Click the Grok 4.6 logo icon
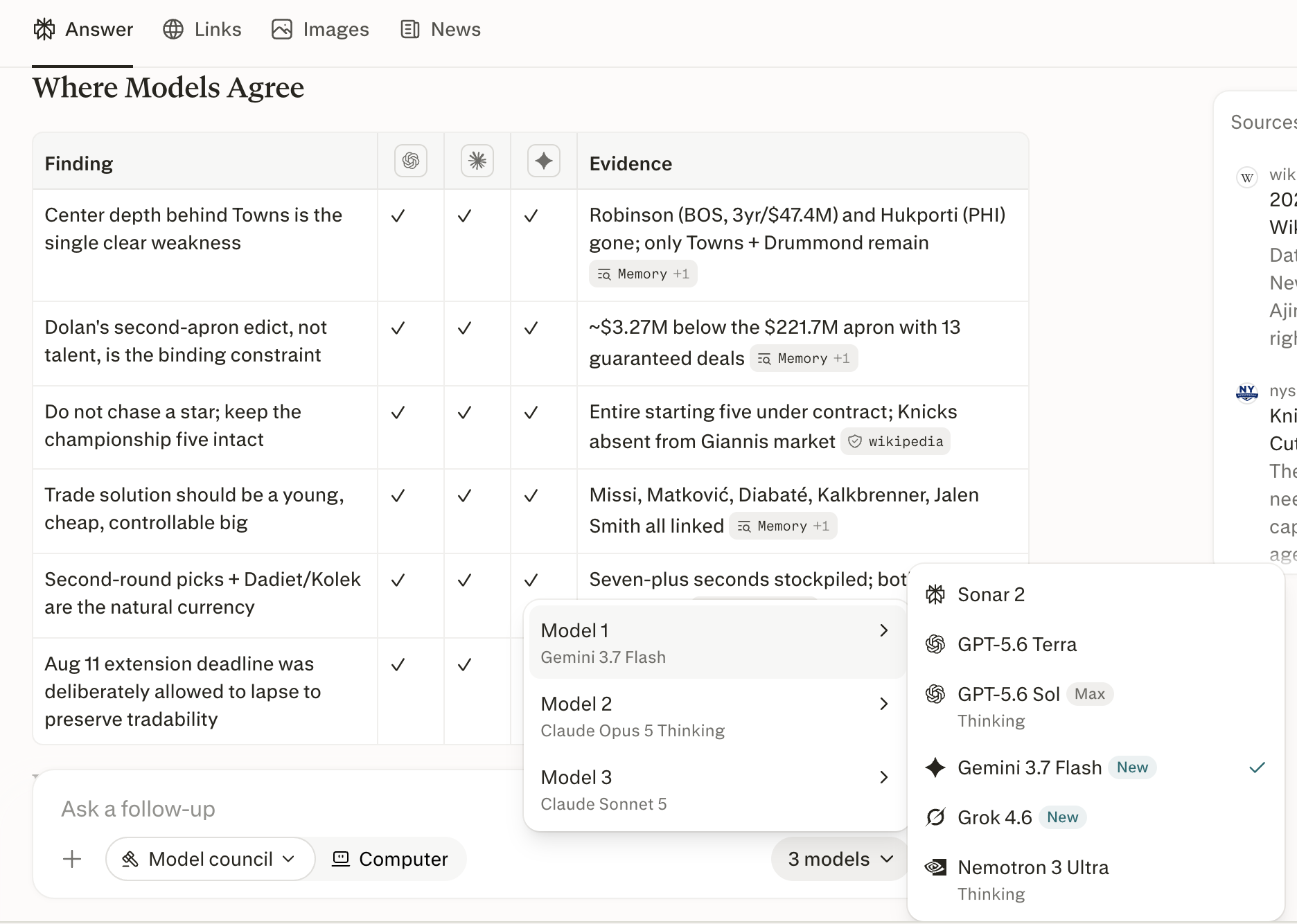The image size is (1297, 924). point(935,817)
